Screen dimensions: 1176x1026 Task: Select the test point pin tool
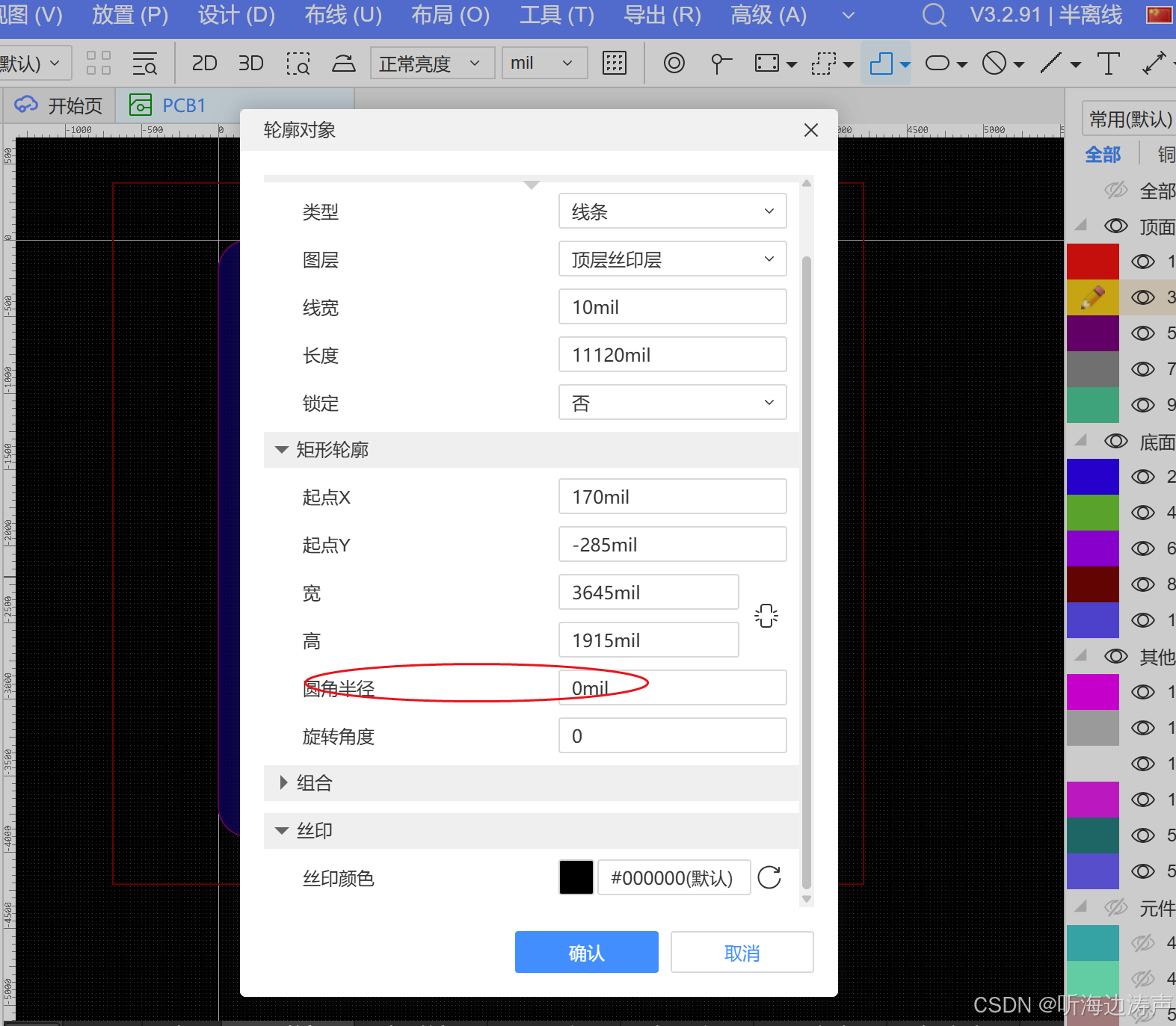[x=721, y=64]
